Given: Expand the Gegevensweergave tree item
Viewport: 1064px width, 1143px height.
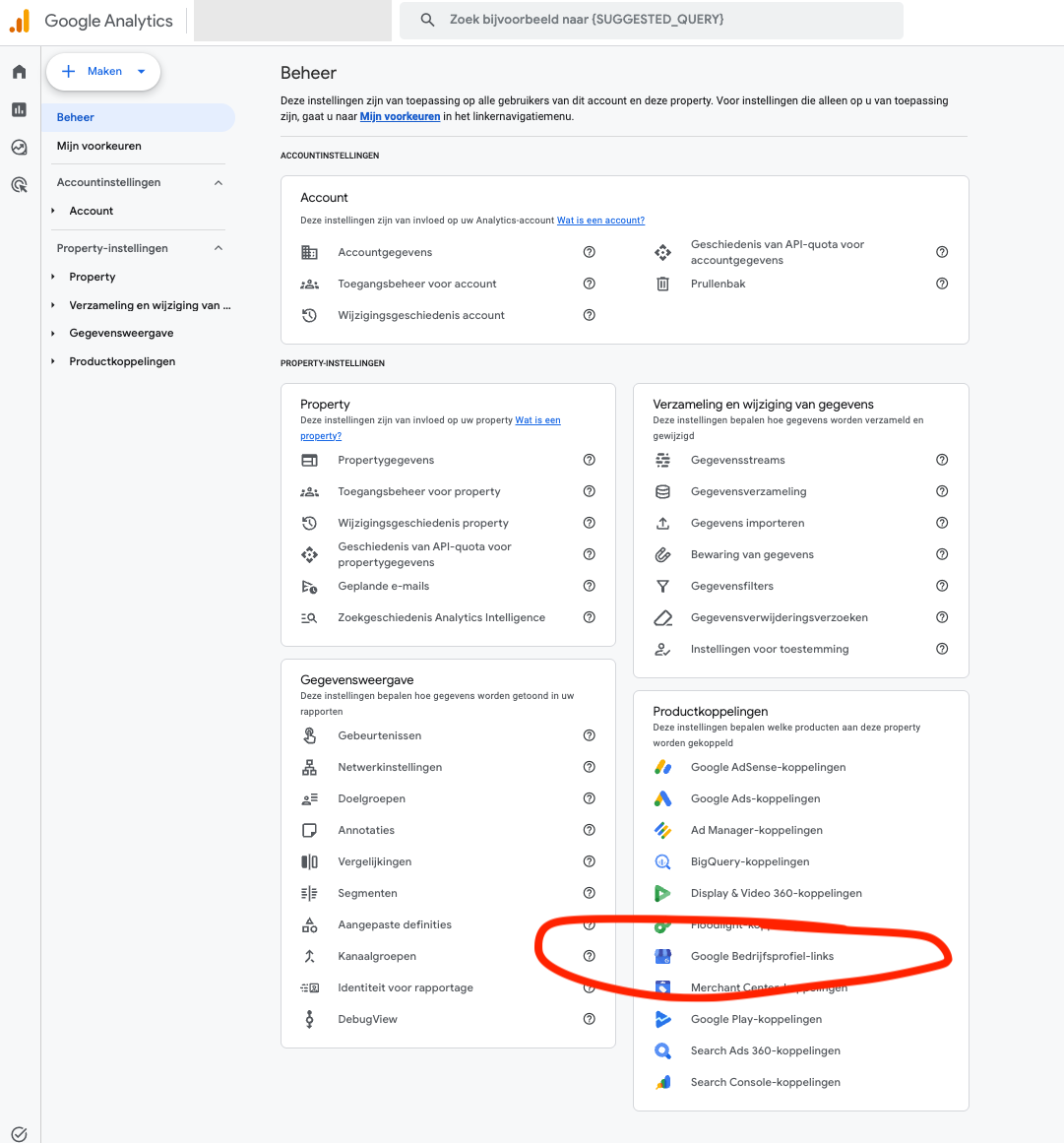Looking at the screenshot, I should pos(52,333).
